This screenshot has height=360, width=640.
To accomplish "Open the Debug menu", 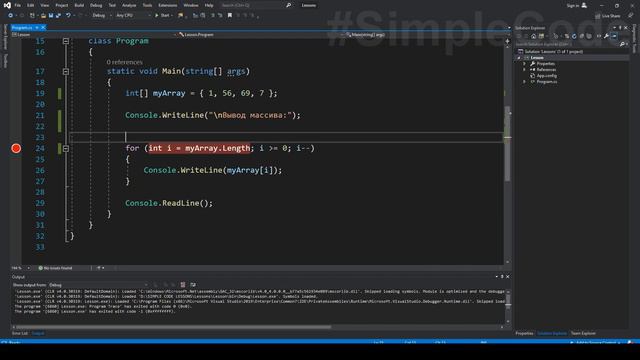I will [96, 5].
